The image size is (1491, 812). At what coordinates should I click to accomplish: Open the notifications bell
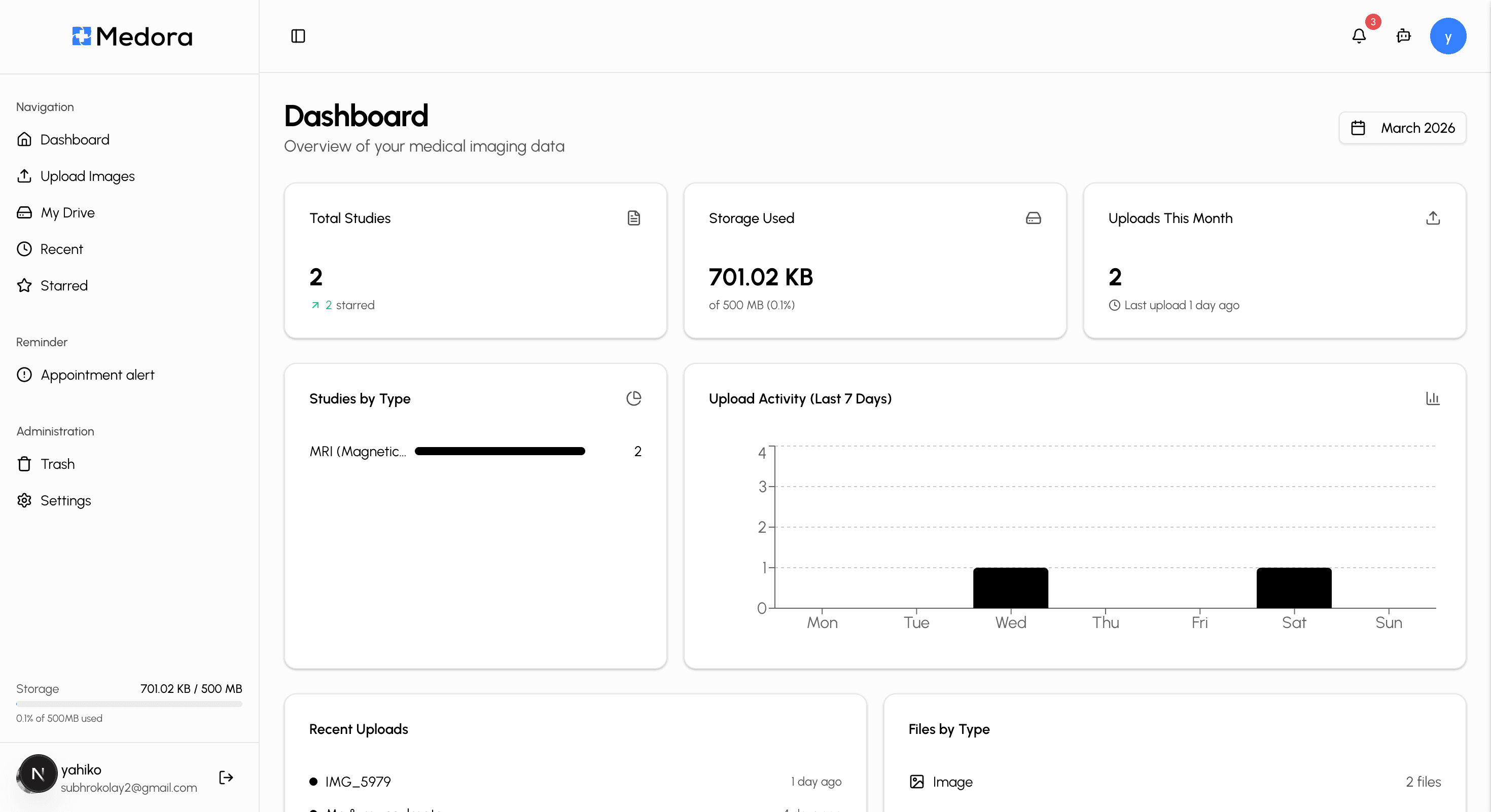(1359, 36)
